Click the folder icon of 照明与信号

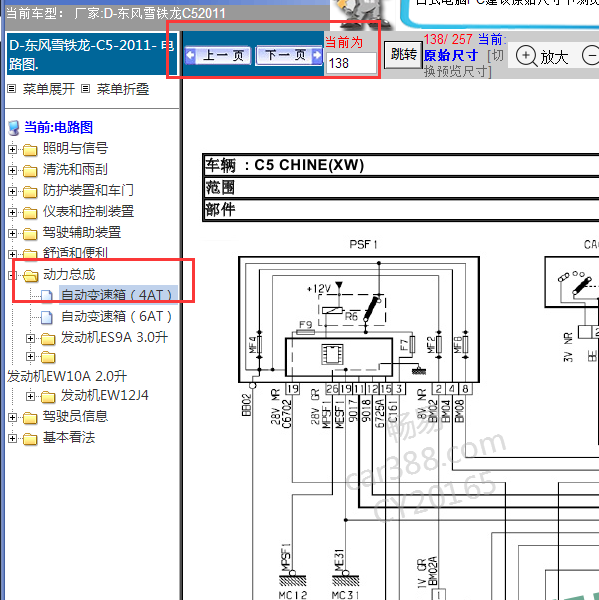(30, 150)
